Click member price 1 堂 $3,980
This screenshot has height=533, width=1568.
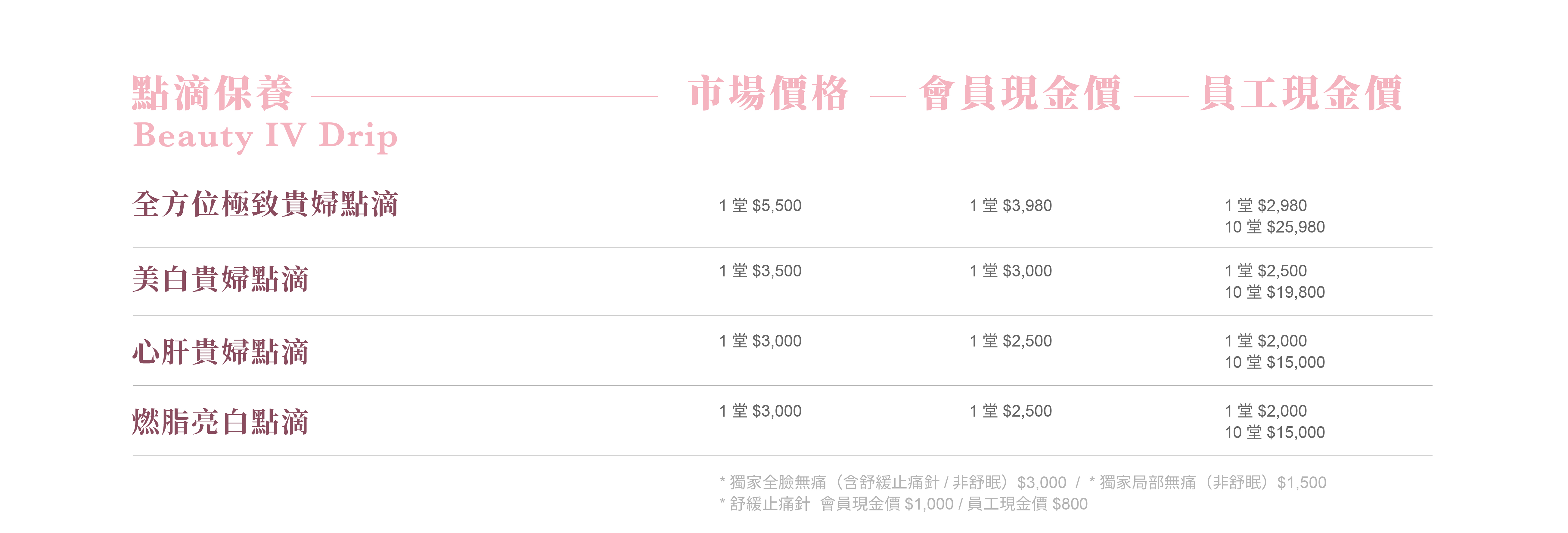point(1011,206)
